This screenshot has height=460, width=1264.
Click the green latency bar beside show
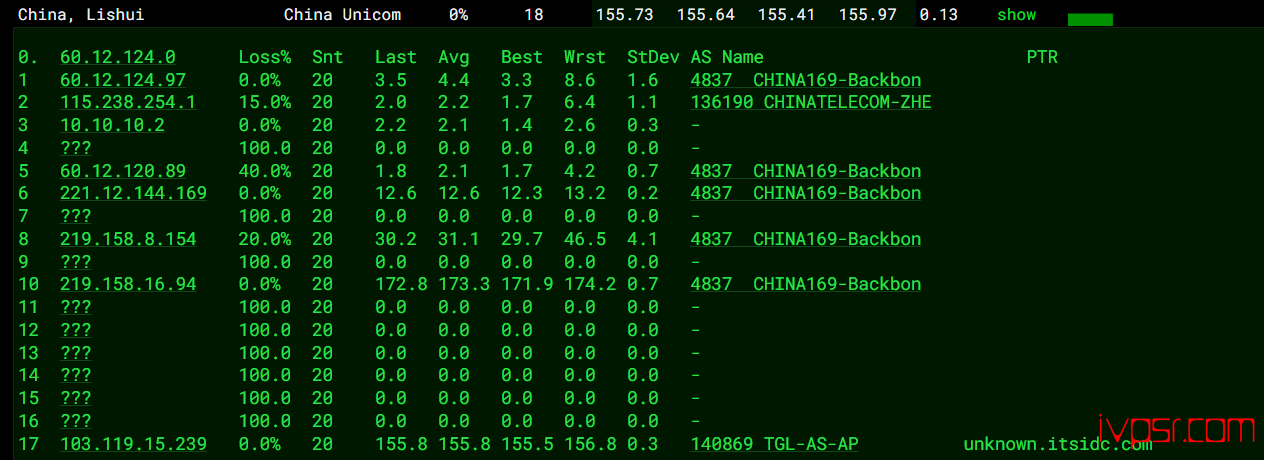(x=1090, y=20)
